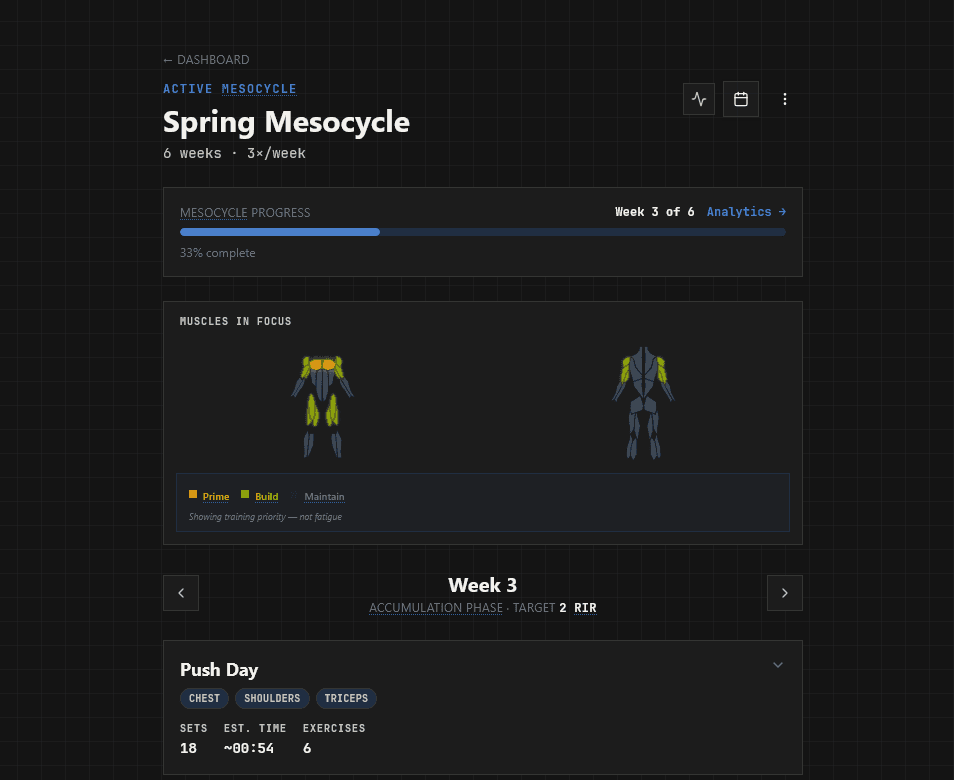Click the Build legend label

click(x=266, y=496)
